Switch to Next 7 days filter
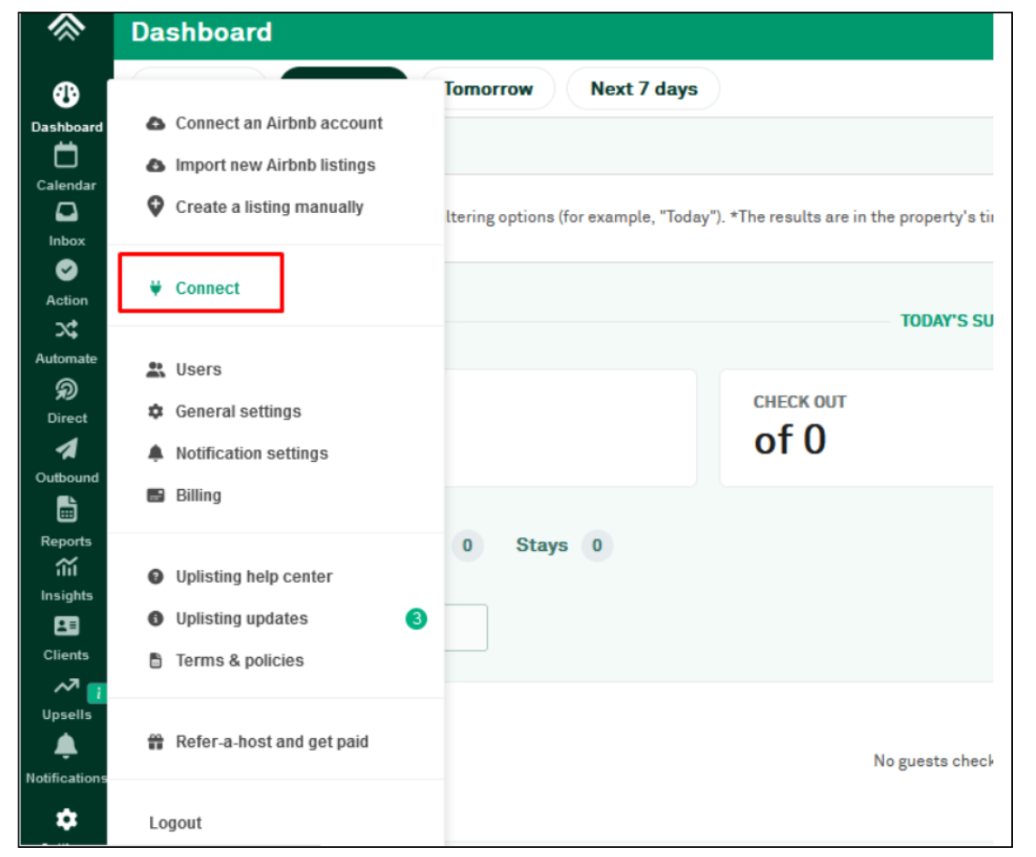The width and height of the screenshot is (1036, 857). click(x=644, y=89)
